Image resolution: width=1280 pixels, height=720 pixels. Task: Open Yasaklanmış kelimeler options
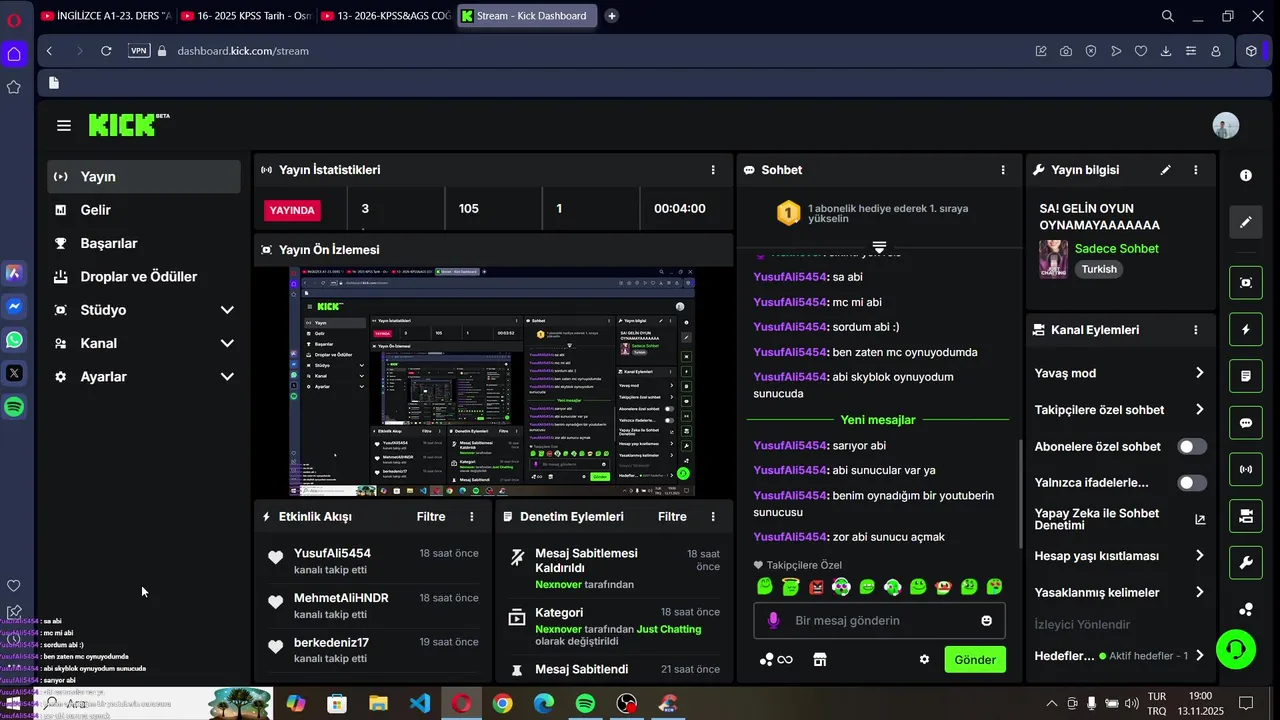pyautogui.click(x=1199, y=592)
